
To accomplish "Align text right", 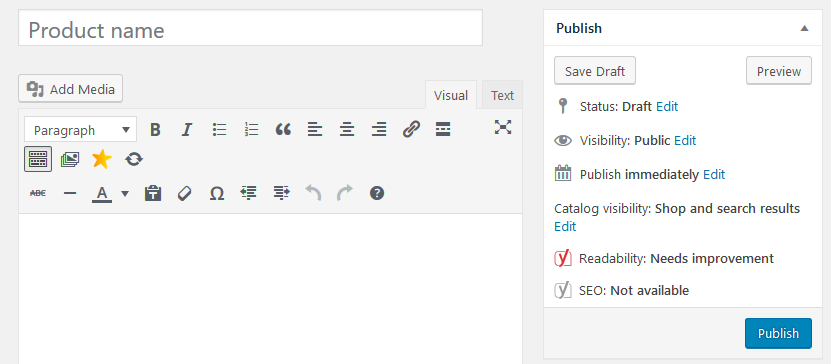I will tap(379, 129).
